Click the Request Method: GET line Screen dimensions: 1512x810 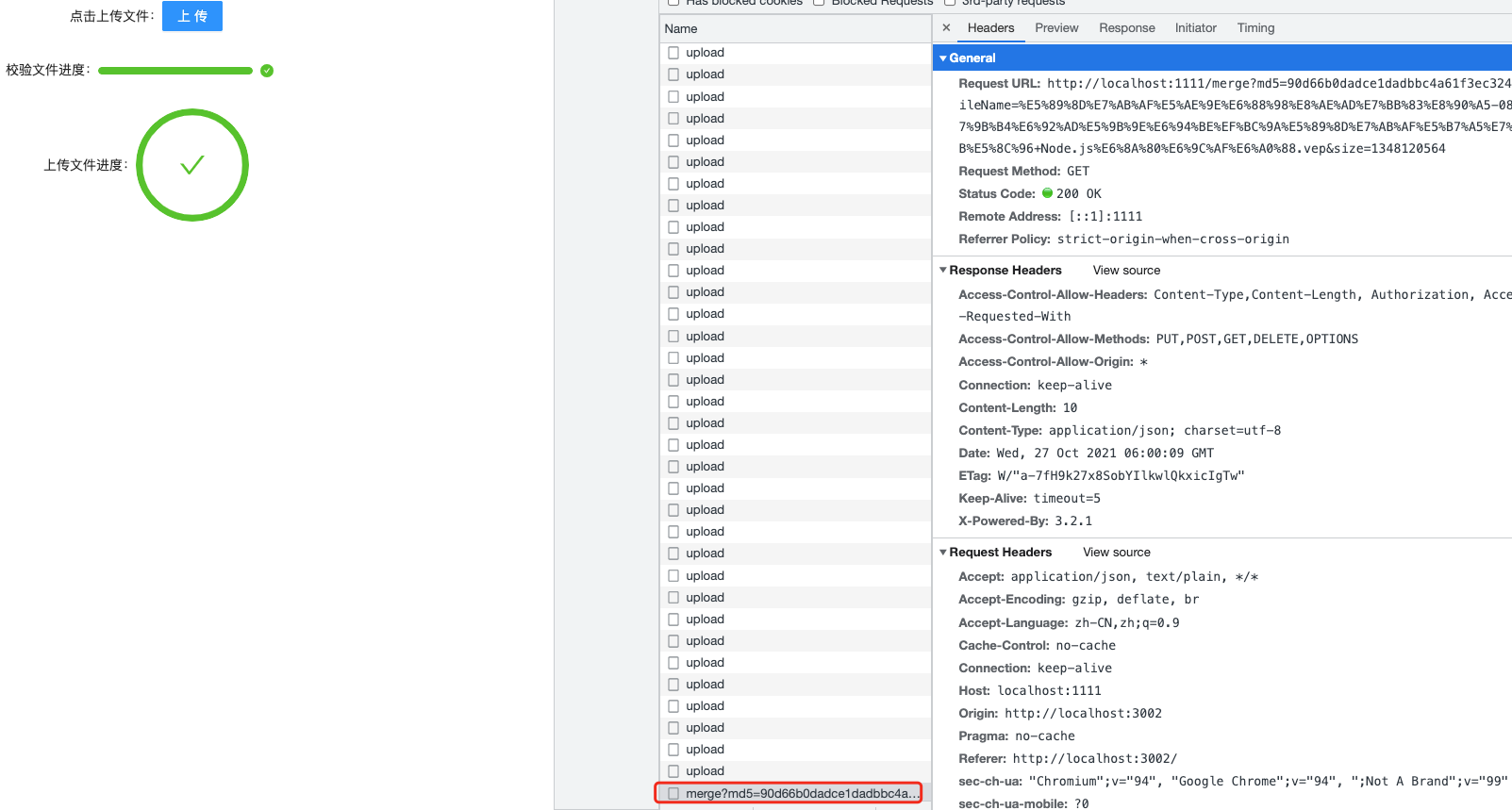click(x=1023, y=171)
